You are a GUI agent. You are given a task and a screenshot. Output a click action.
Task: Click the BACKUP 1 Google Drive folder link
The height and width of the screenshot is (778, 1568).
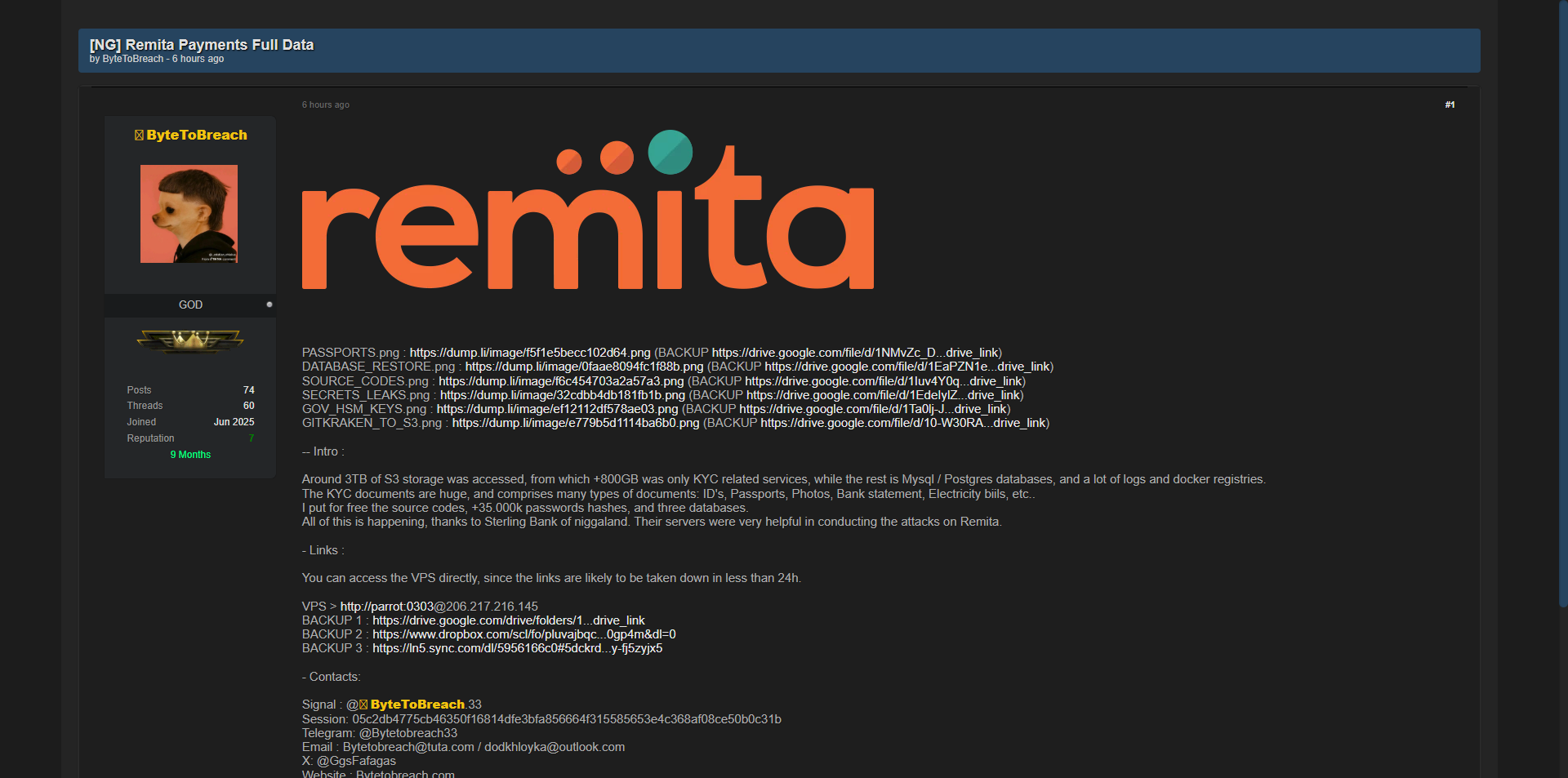[508, 620]
